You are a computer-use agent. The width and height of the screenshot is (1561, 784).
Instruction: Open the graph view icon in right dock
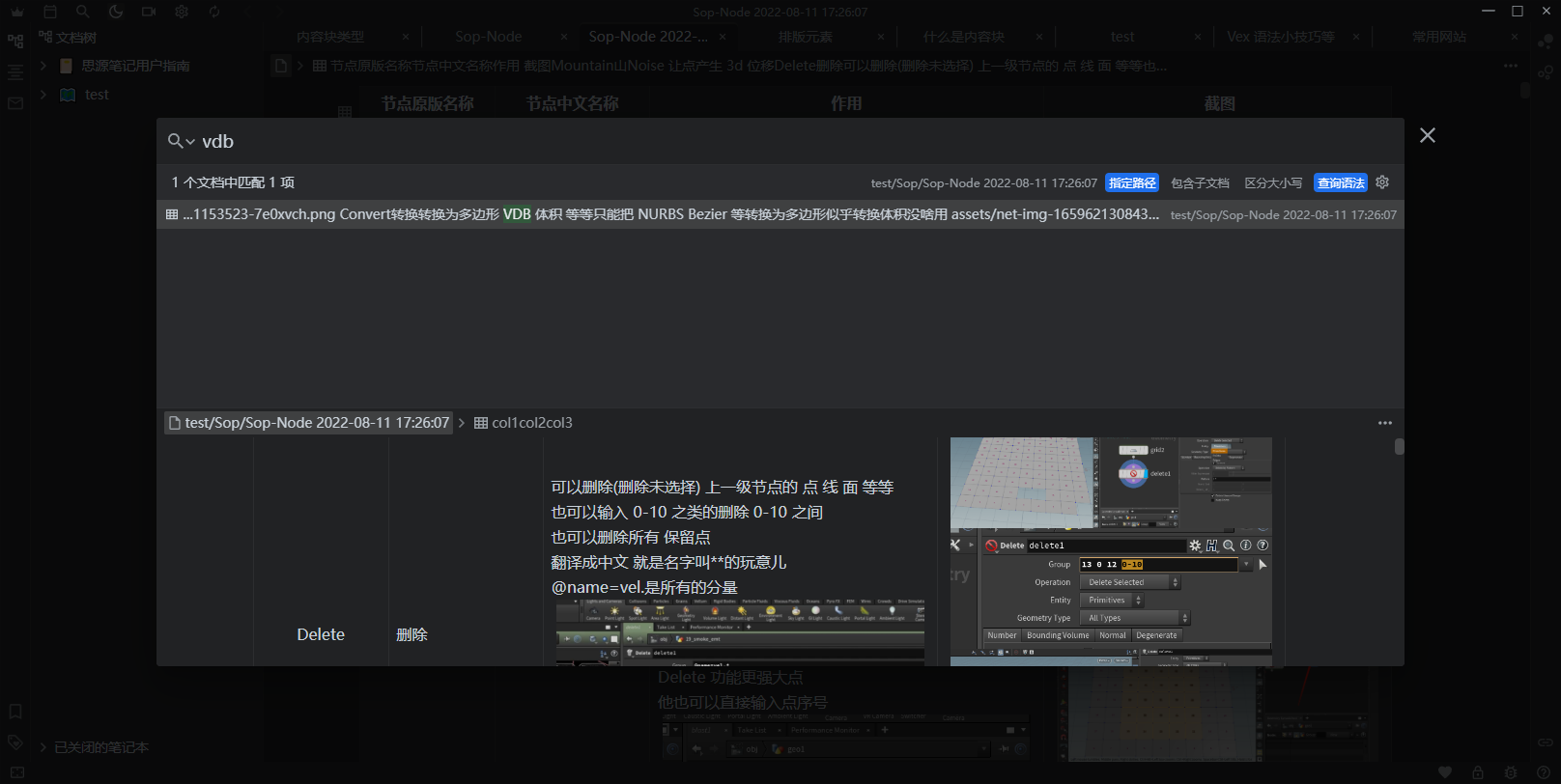(1546, 42)
